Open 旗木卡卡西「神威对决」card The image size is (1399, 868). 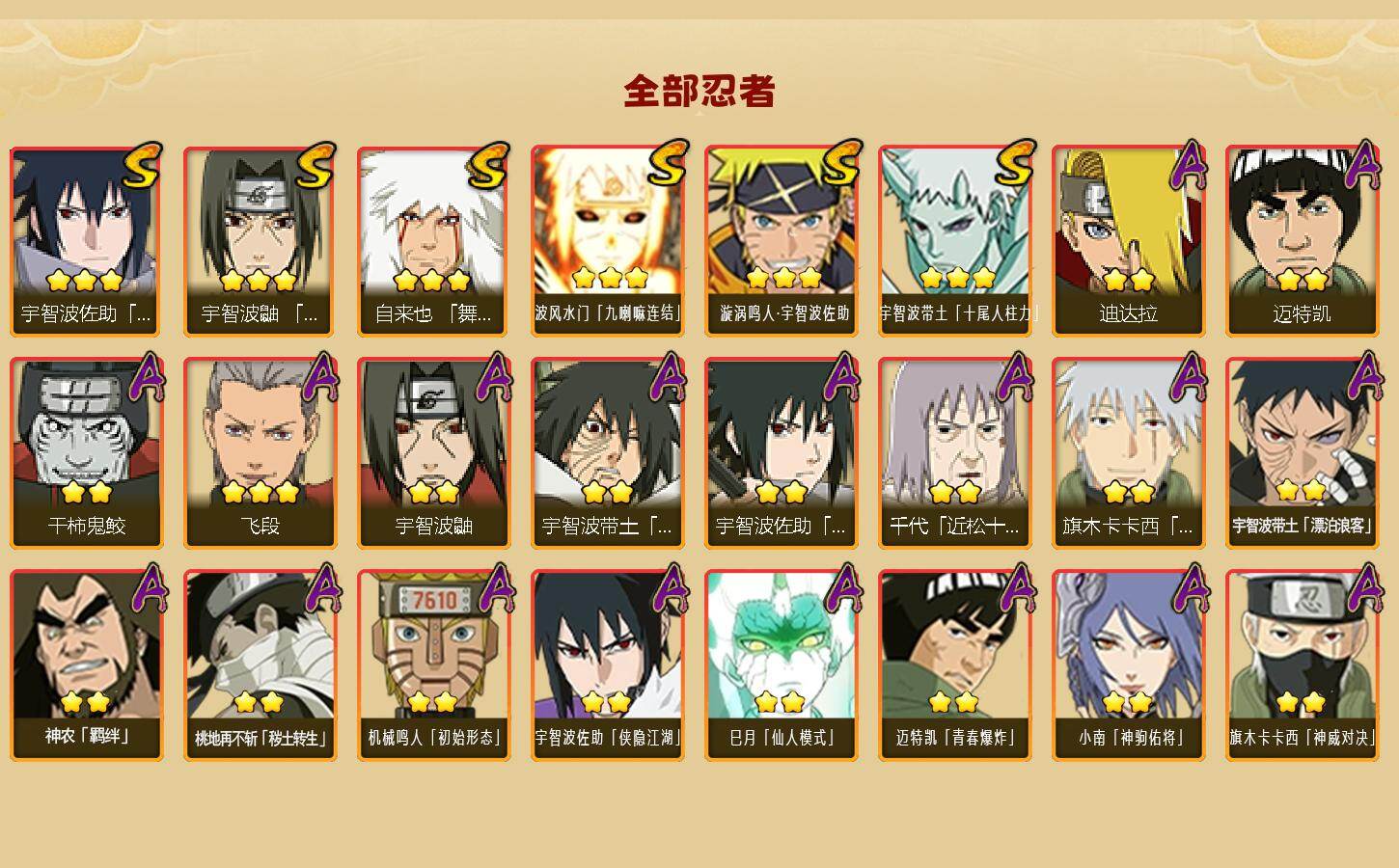click(x=1302, y=665)
